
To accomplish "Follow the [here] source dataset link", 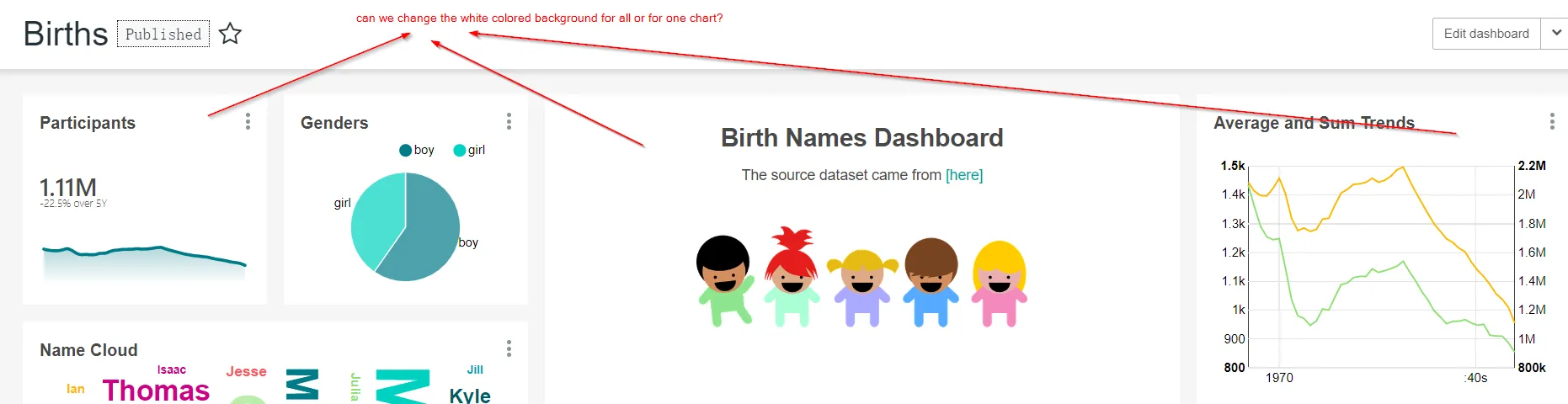I will pos(964,175).
